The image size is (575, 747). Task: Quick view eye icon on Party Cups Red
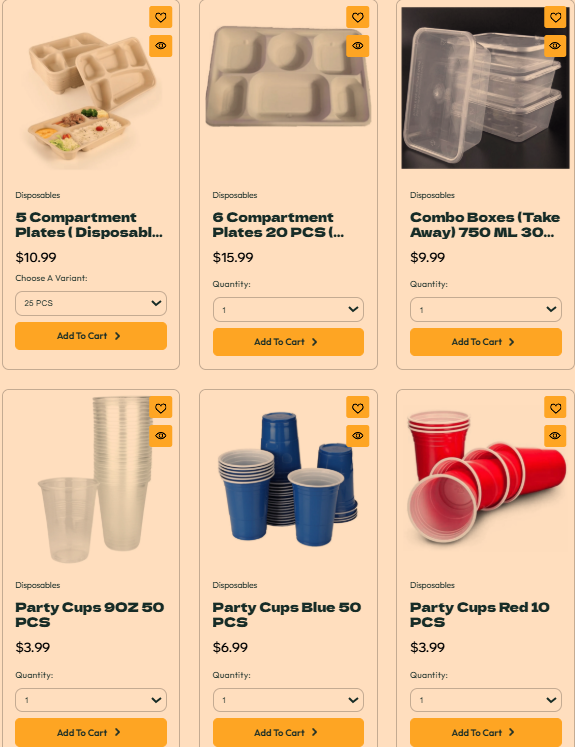coord(555,435)
